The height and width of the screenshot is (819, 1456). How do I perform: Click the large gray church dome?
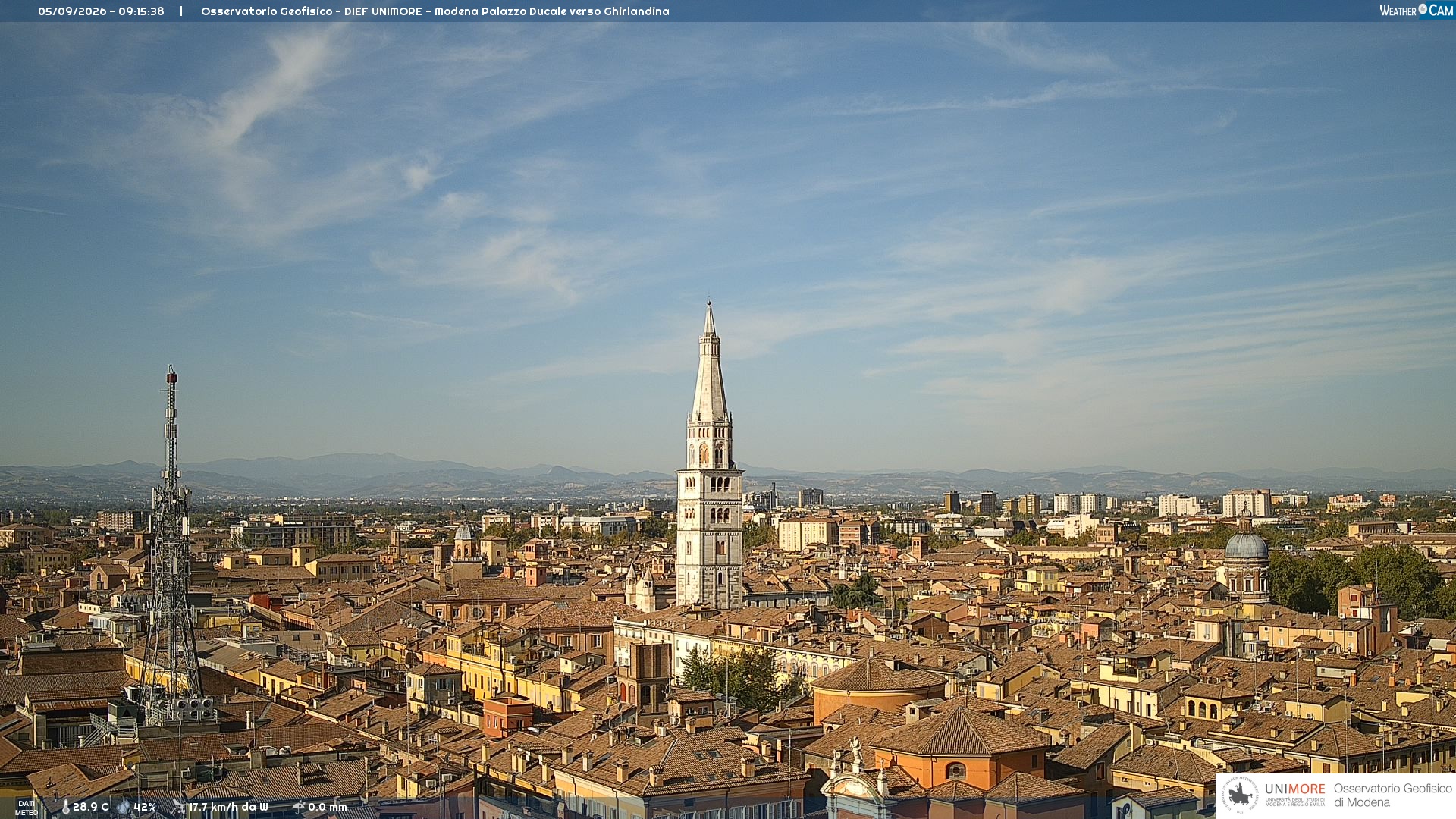click(x=1246, y=544)
